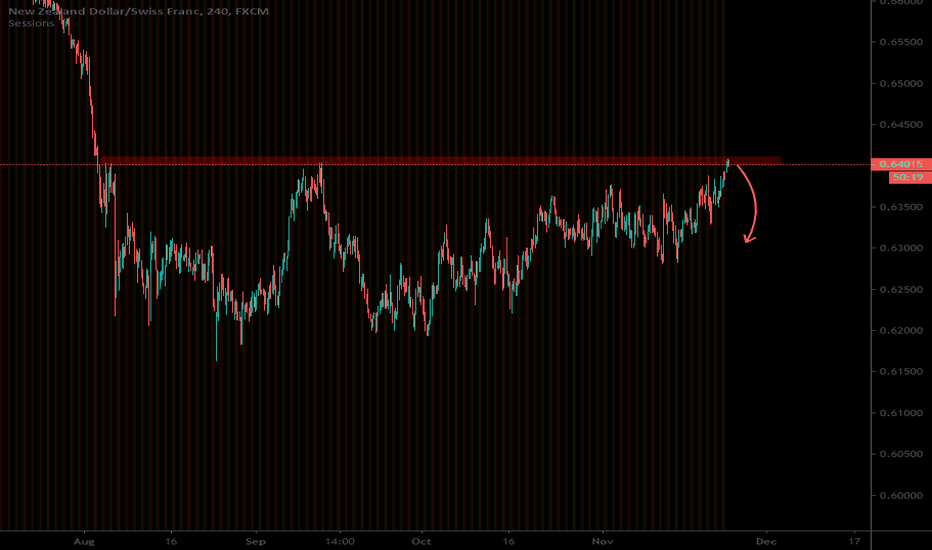This screenshot has width=932, height=550.
Task: Select the Sessions indicator label
Action: (x=31, y=23)
